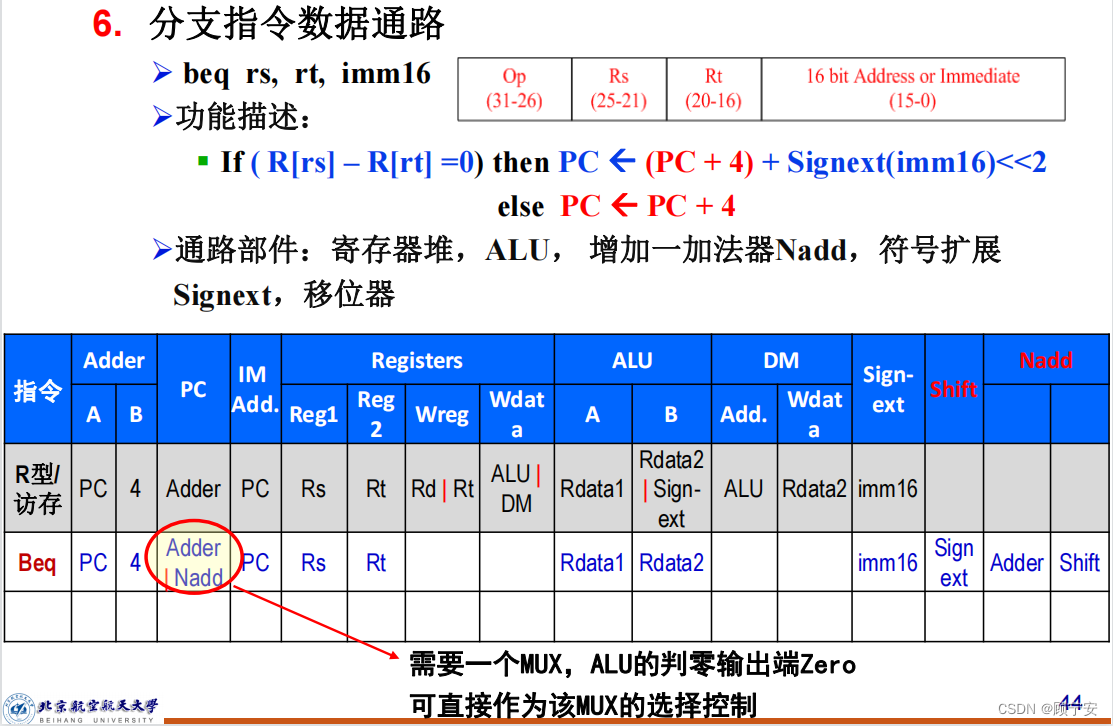
Task: Select the R型/访存 row label
Action: pos(37,487)
